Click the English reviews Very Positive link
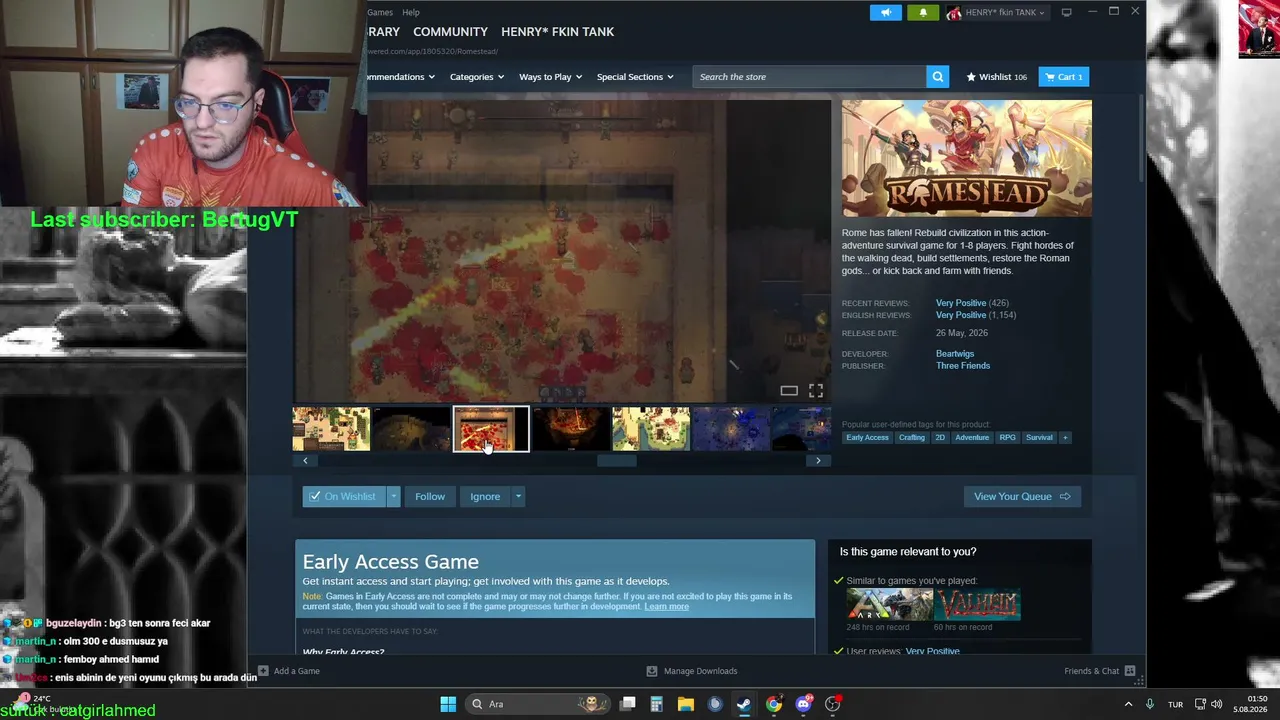Viewport: 1280px width, 720px height. click(961, 315)
